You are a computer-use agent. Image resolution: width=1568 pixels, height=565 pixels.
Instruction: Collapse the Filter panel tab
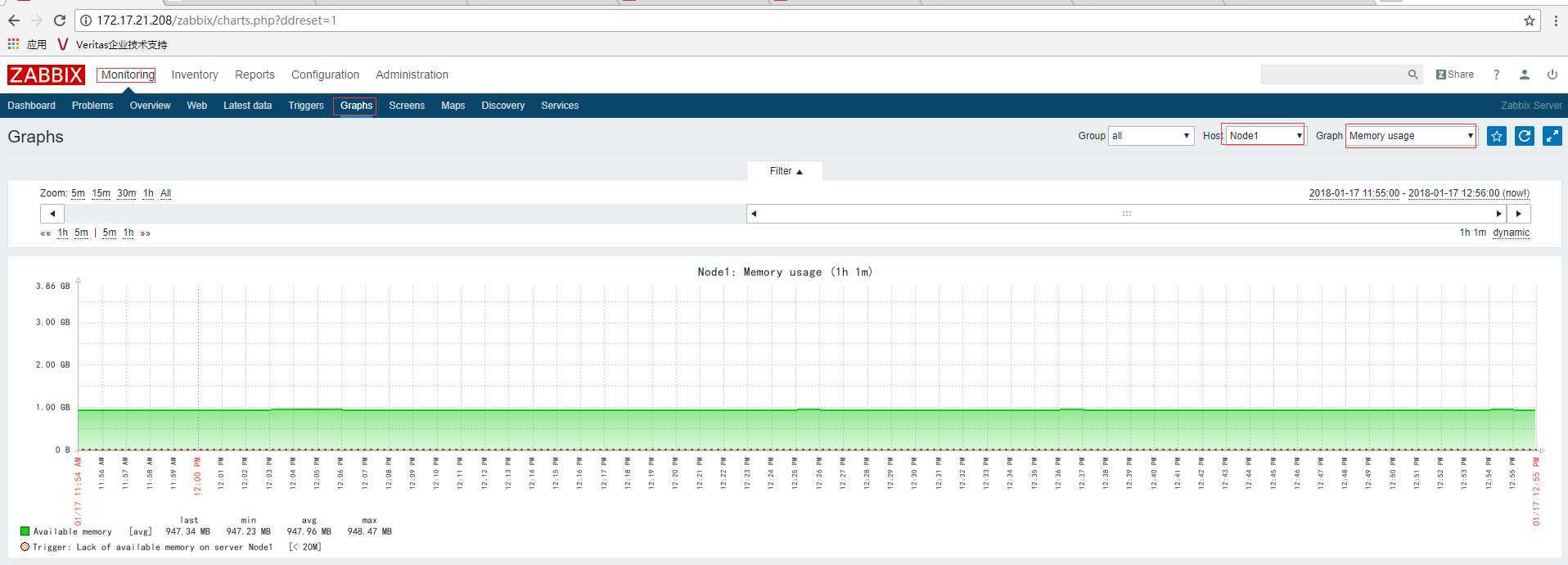click(785, 171)
